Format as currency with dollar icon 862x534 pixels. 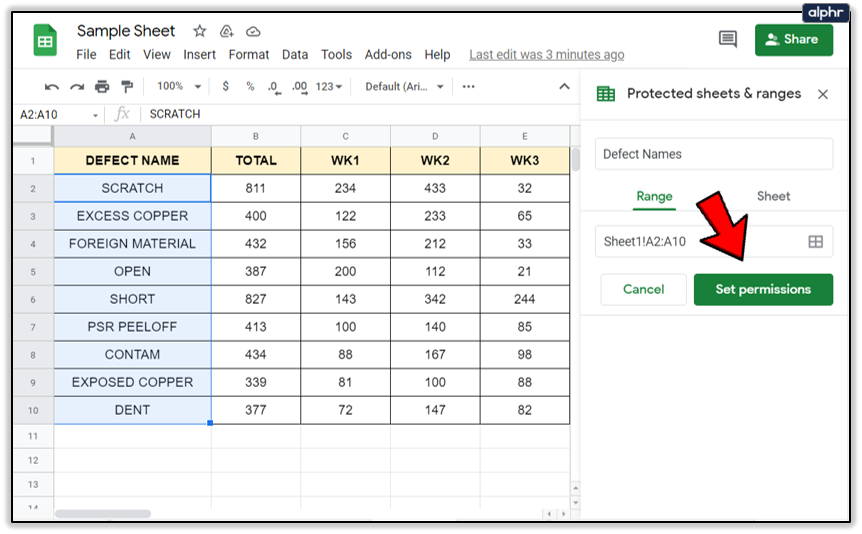pyautogui.click(x=226, y=87)
